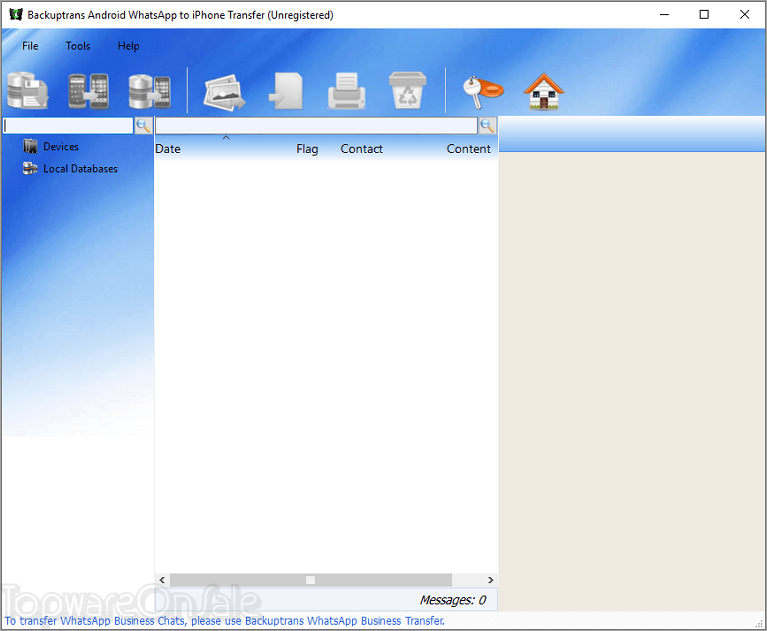
Task: Click the message search input field
Action: [316, 126]
